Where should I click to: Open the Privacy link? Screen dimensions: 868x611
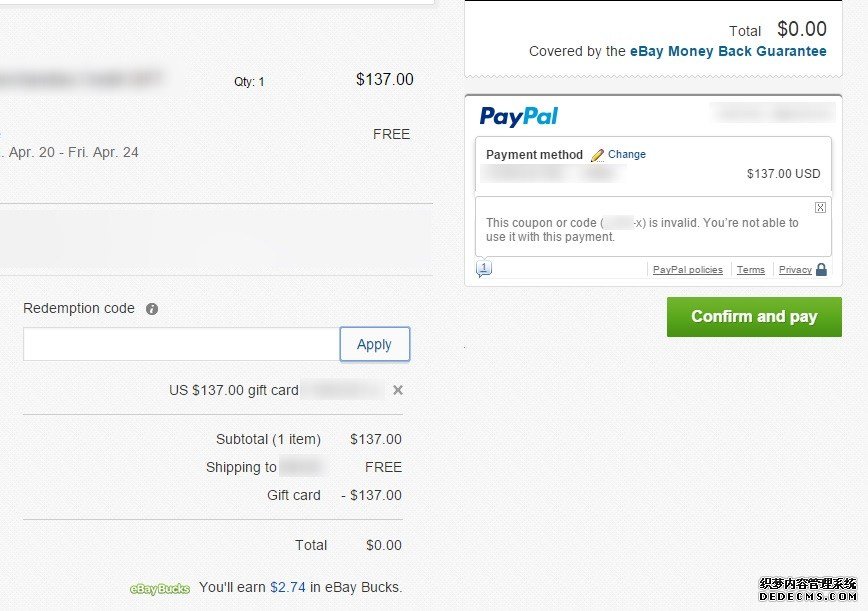795,270
